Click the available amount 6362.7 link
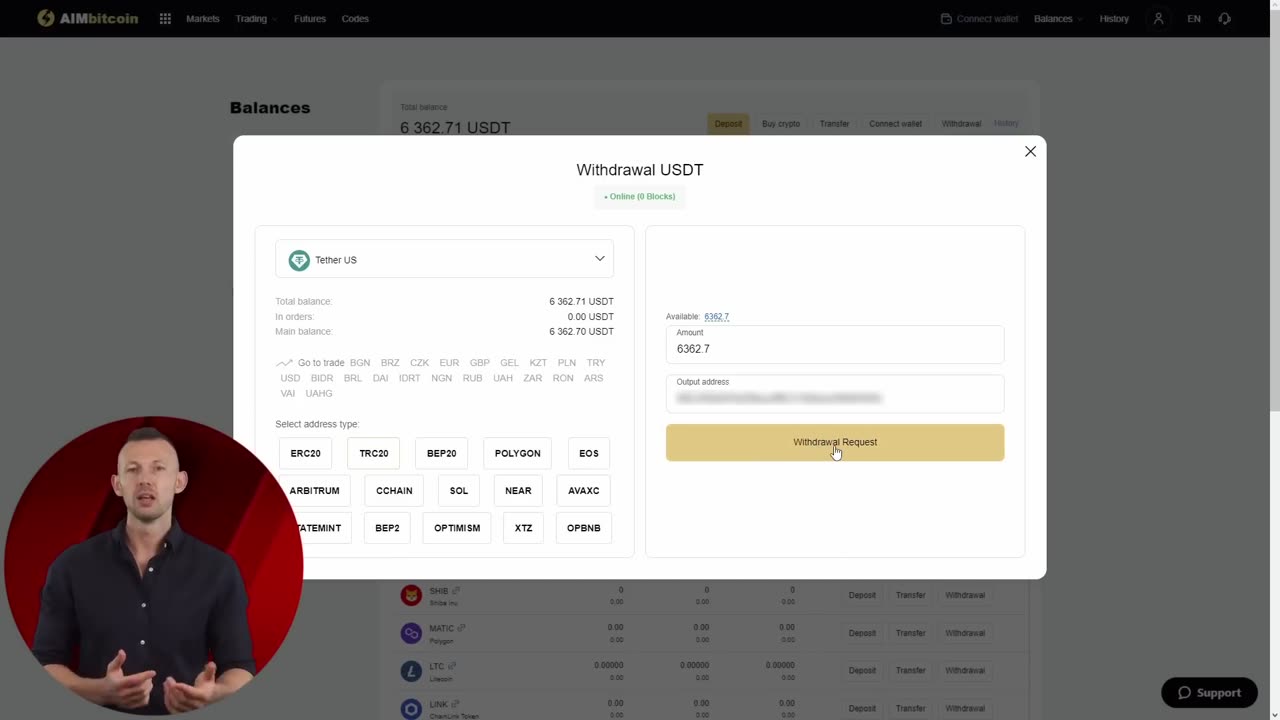 pyautogui.click(x=716, y=316)
